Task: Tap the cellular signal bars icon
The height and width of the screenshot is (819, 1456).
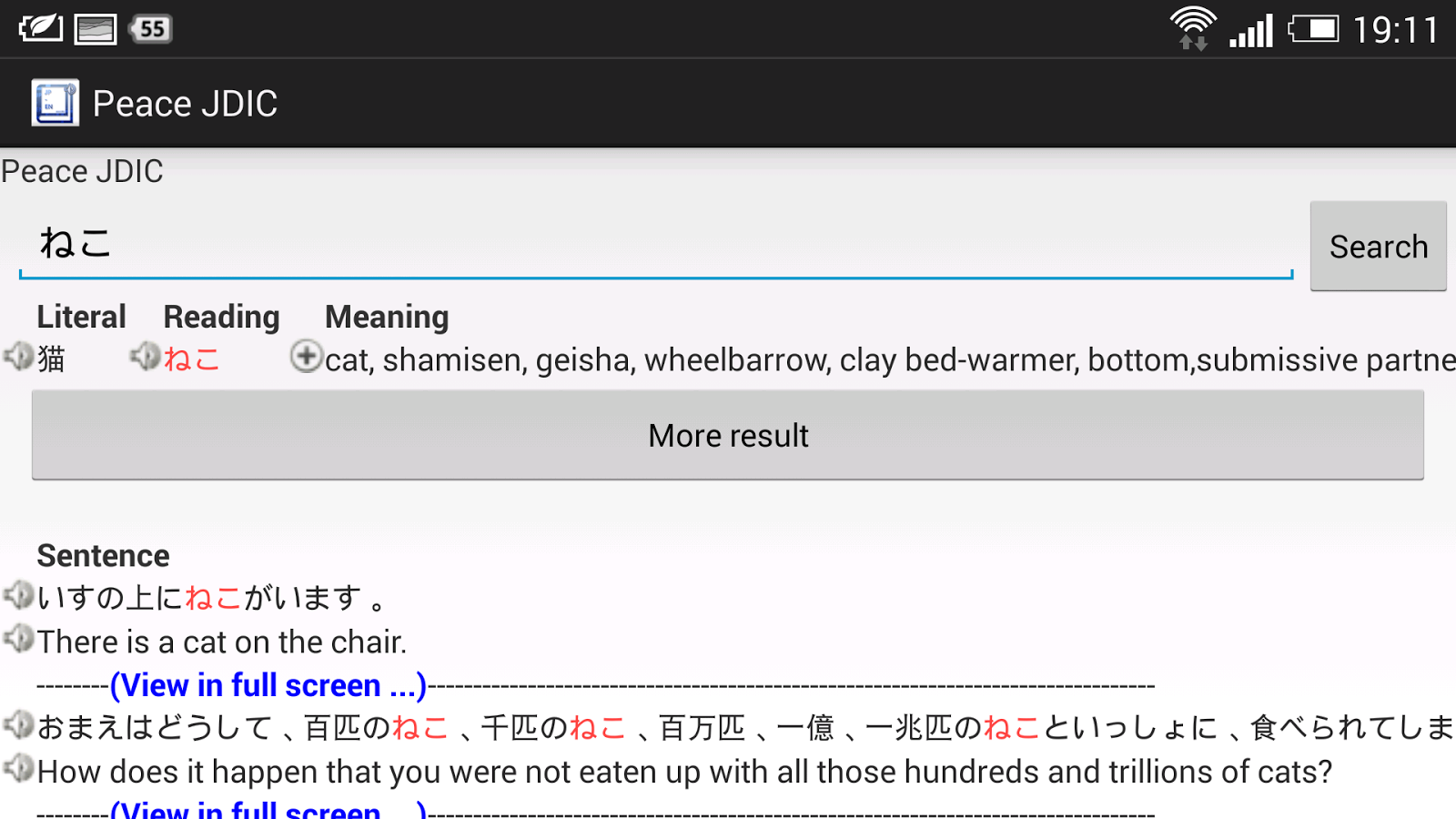Action: tap(1249, 27)
